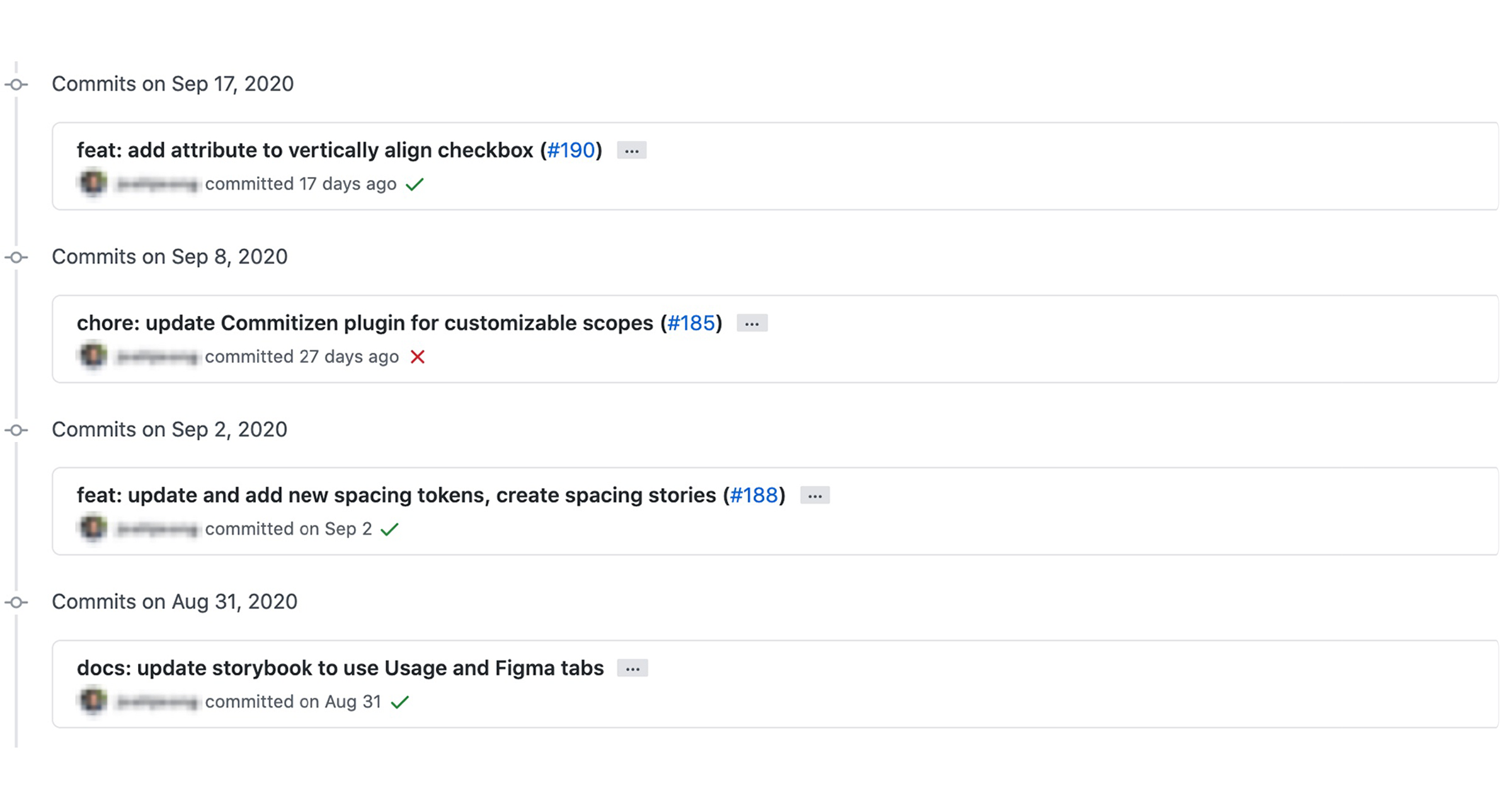Click author avatar on storybook commit

93,701
